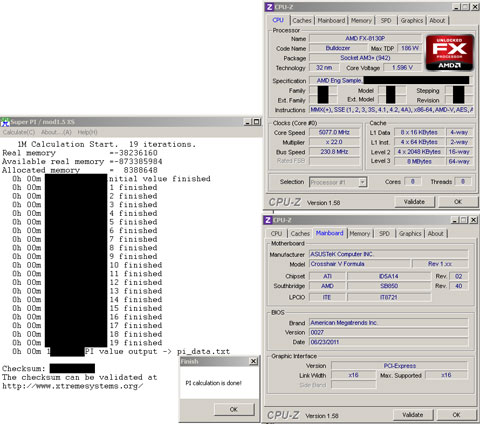
Task: Minimize the top CPU-Z window
Action: [x=457, y=7]
